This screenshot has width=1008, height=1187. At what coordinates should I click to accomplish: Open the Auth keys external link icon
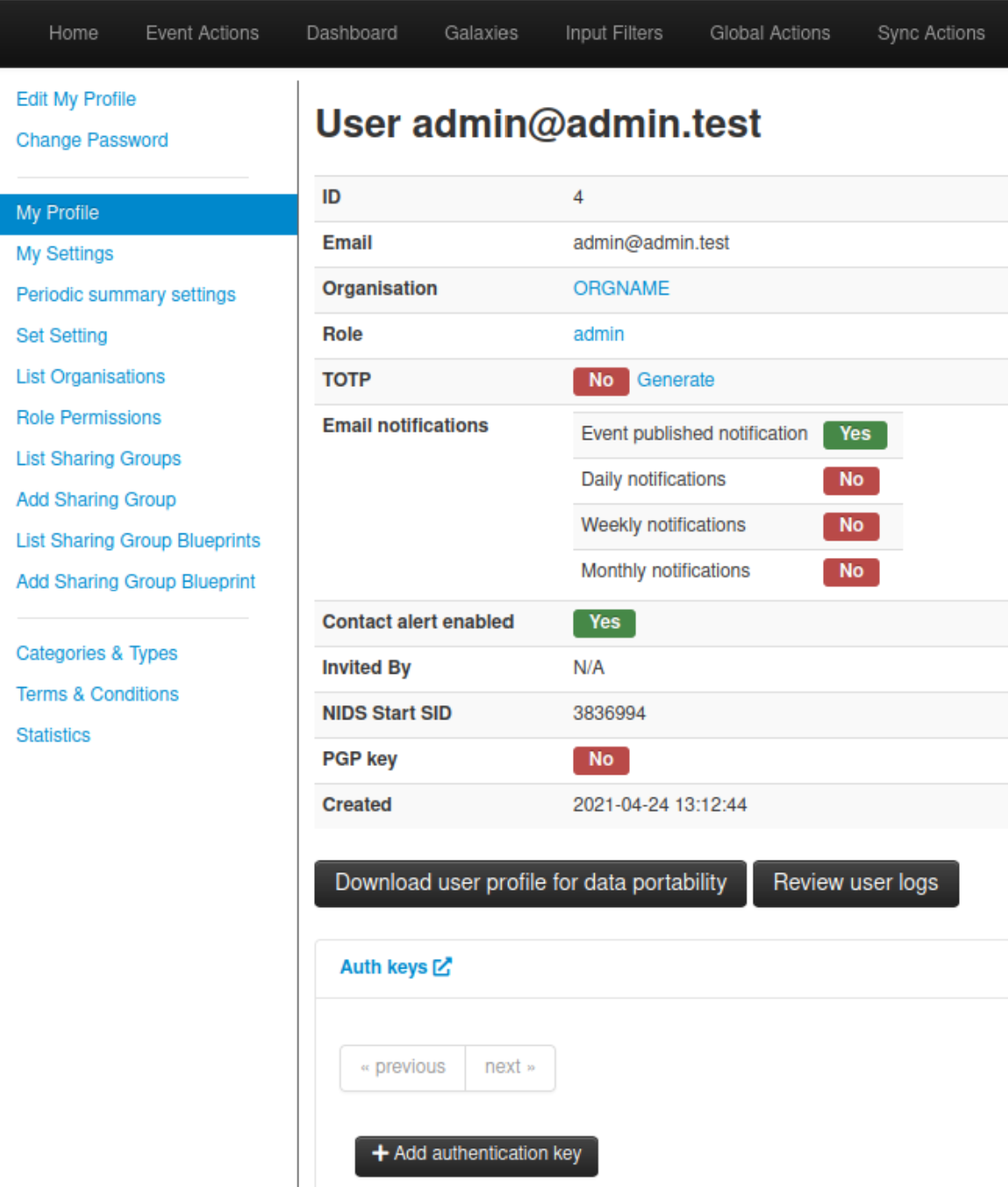pyautogui.click(x=442, y=967)
